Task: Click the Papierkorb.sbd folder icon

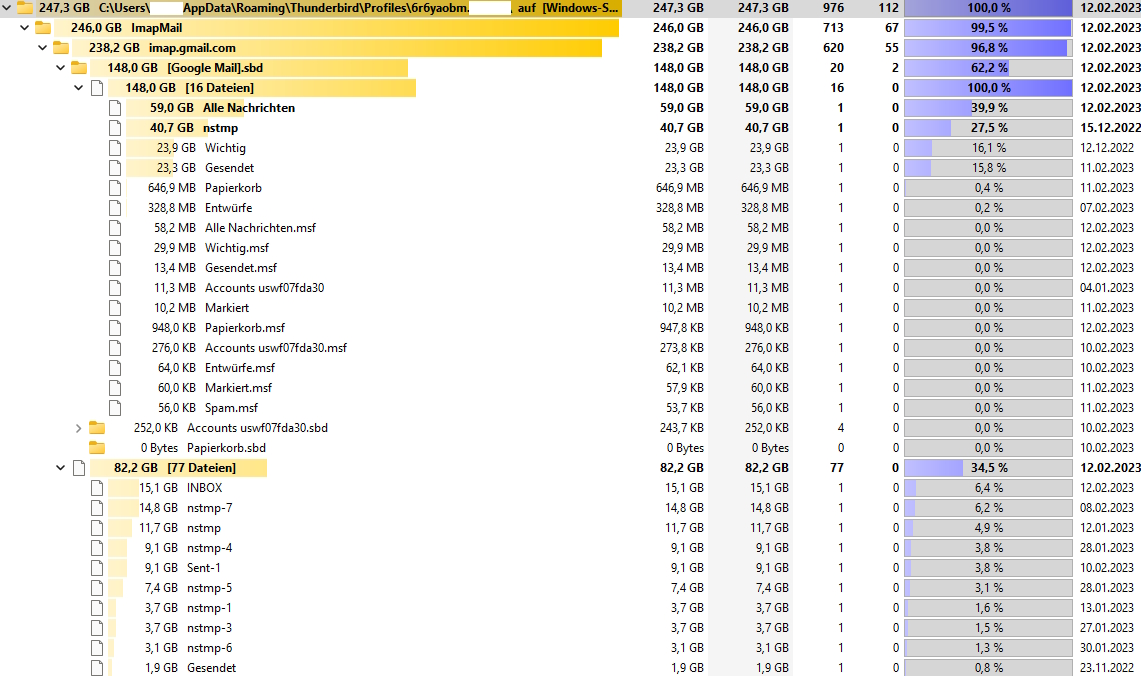Action: coord(97,448)
